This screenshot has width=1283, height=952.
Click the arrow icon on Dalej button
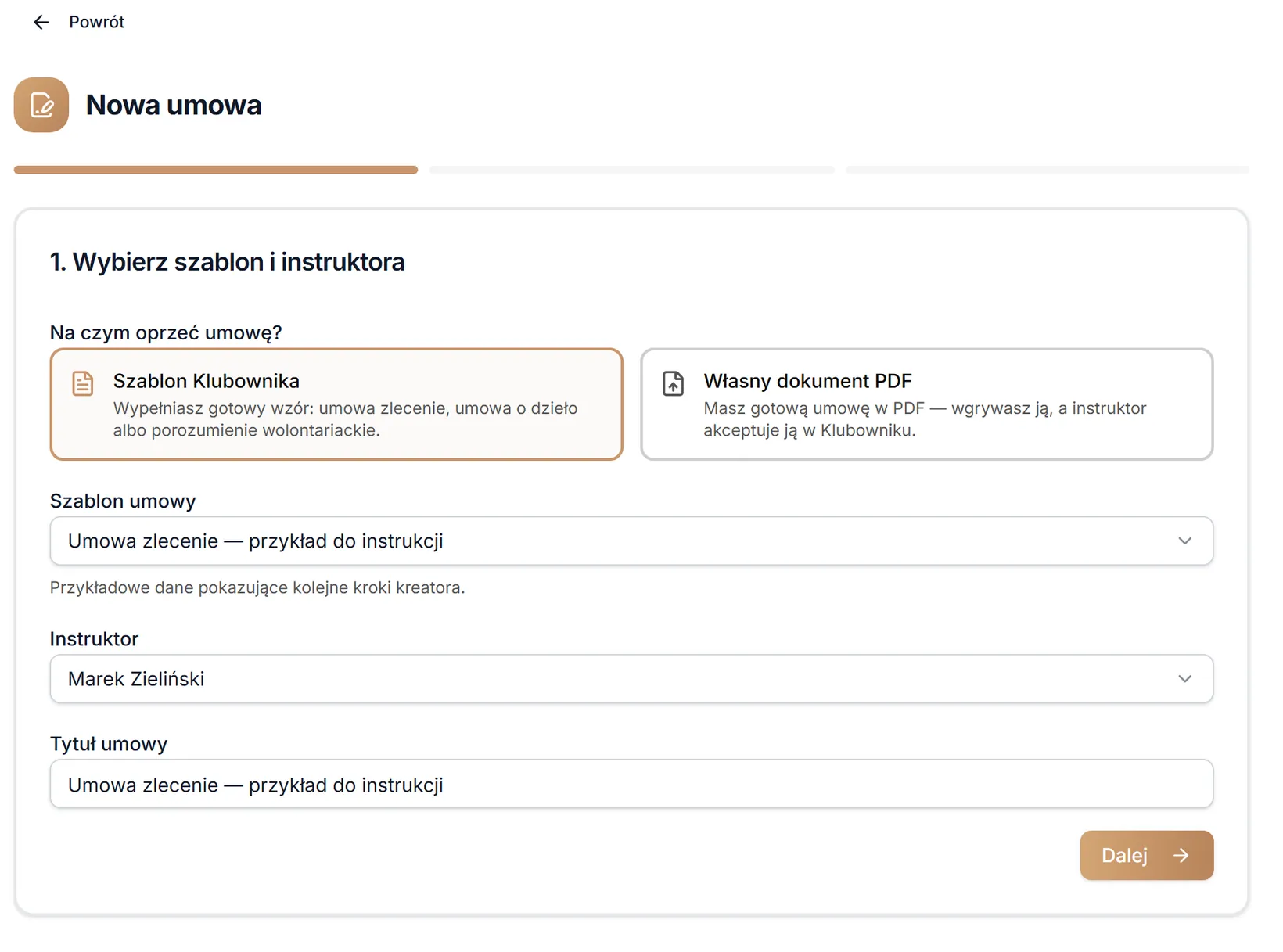coord(1181,856)
